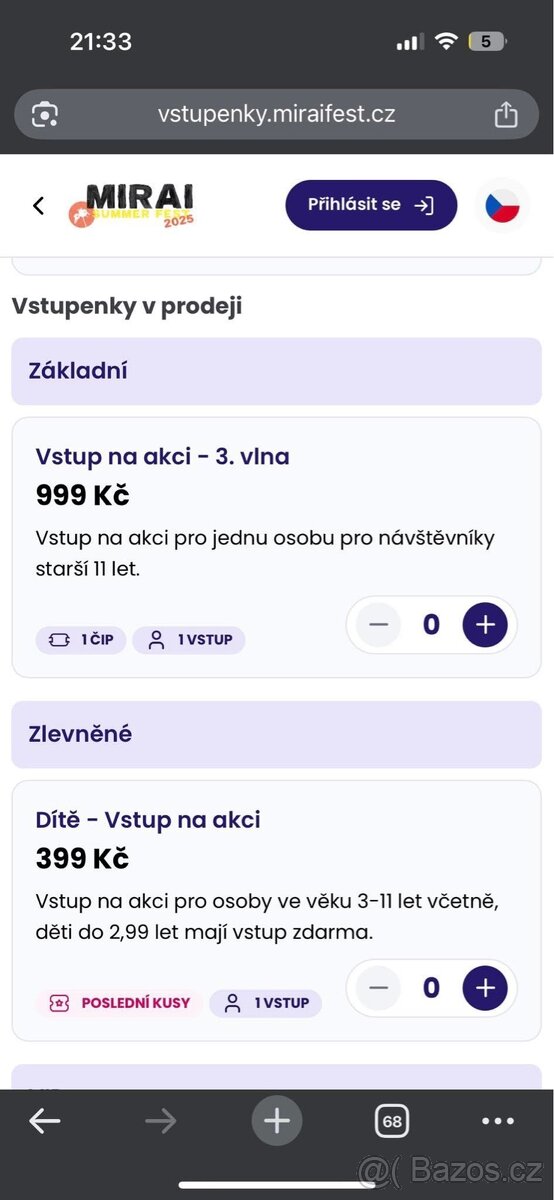The width and height of the screenshot is (554, 1200).
Task: Tap the vstupenky.miraifest.cz address field
Action: pos(277,114)
